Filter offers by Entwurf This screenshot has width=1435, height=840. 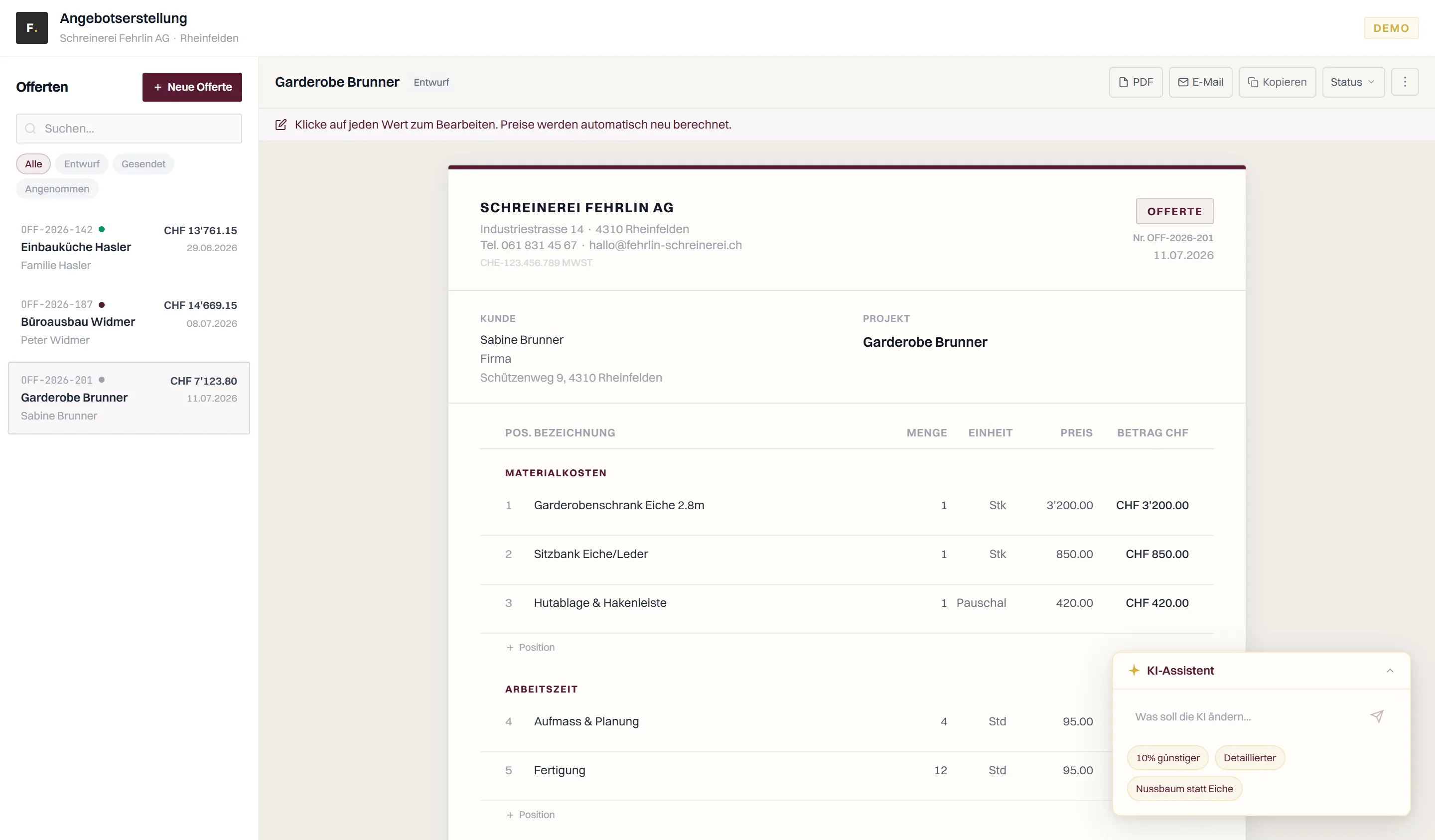[81, 164]
